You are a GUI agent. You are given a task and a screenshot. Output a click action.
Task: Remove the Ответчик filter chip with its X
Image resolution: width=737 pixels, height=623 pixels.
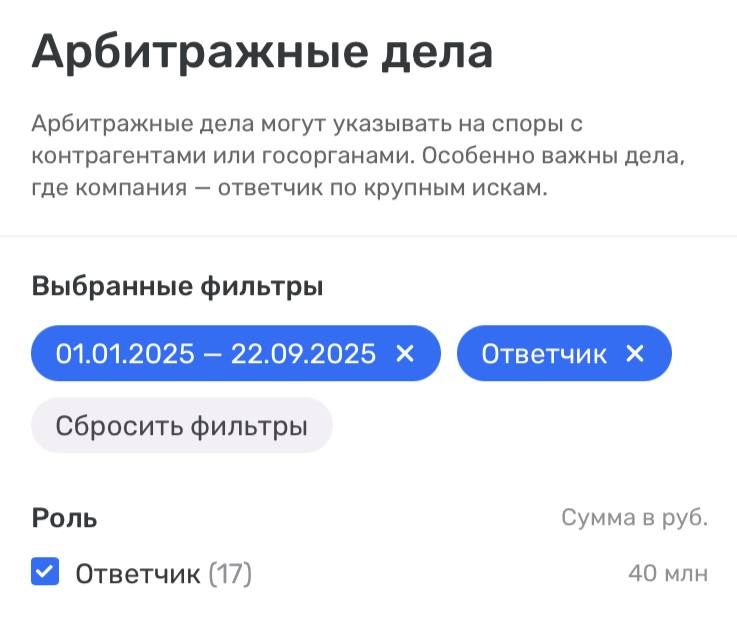click(635, 354)
